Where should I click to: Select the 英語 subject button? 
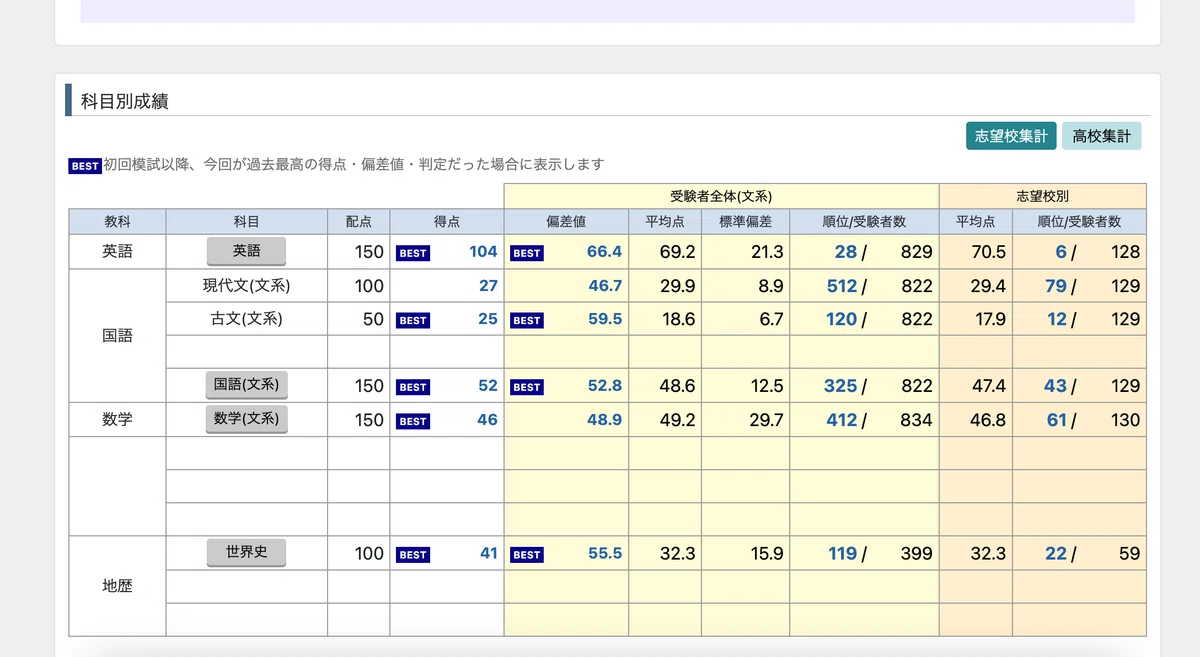pos(246,251)
